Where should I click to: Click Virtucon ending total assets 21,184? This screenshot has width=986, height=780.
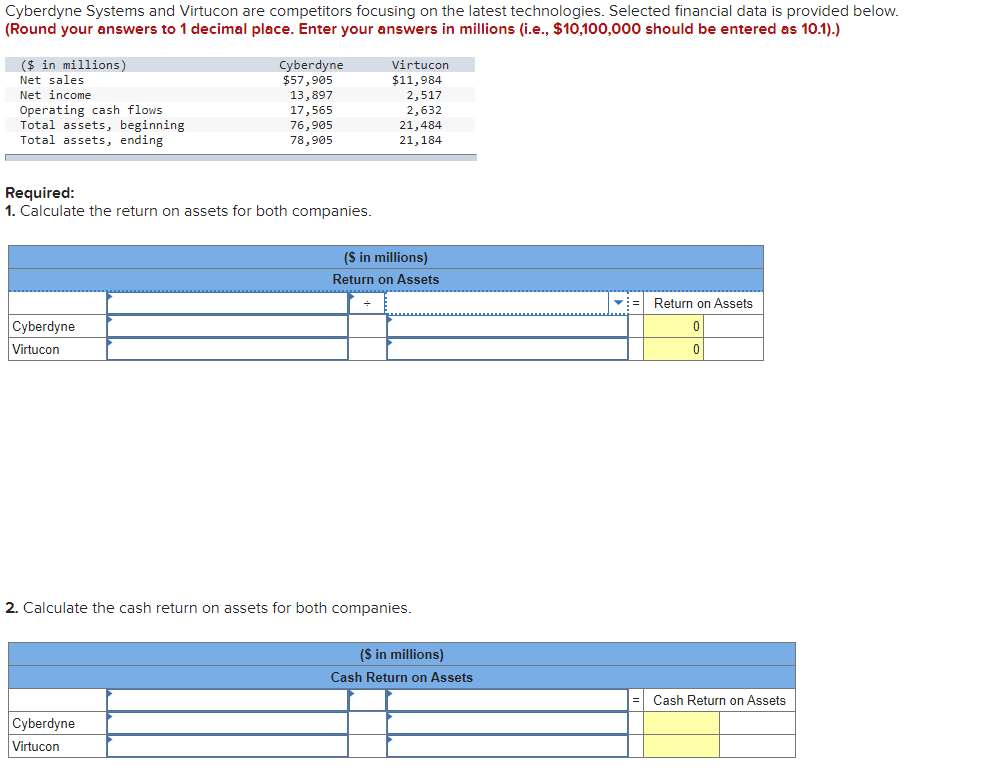[421, 140]
